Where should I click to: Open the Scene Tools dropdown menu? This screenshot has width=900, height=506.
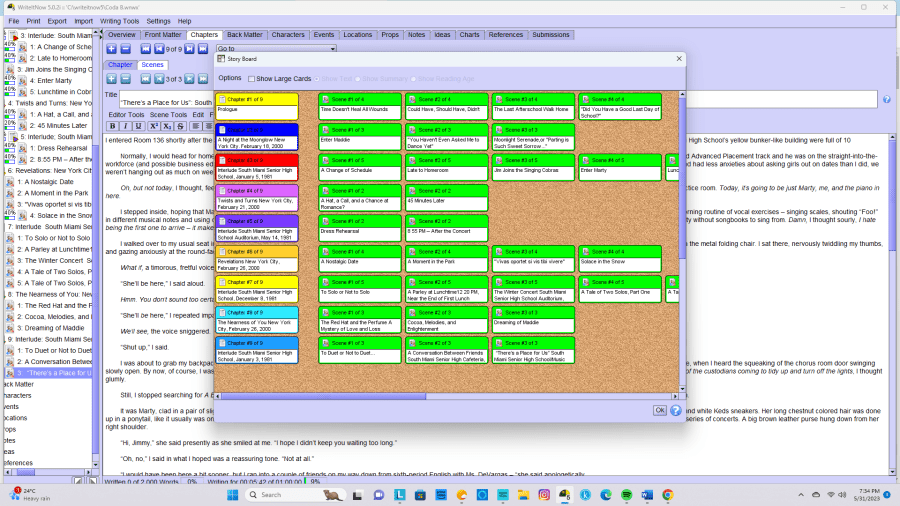[x=168, y=114]
